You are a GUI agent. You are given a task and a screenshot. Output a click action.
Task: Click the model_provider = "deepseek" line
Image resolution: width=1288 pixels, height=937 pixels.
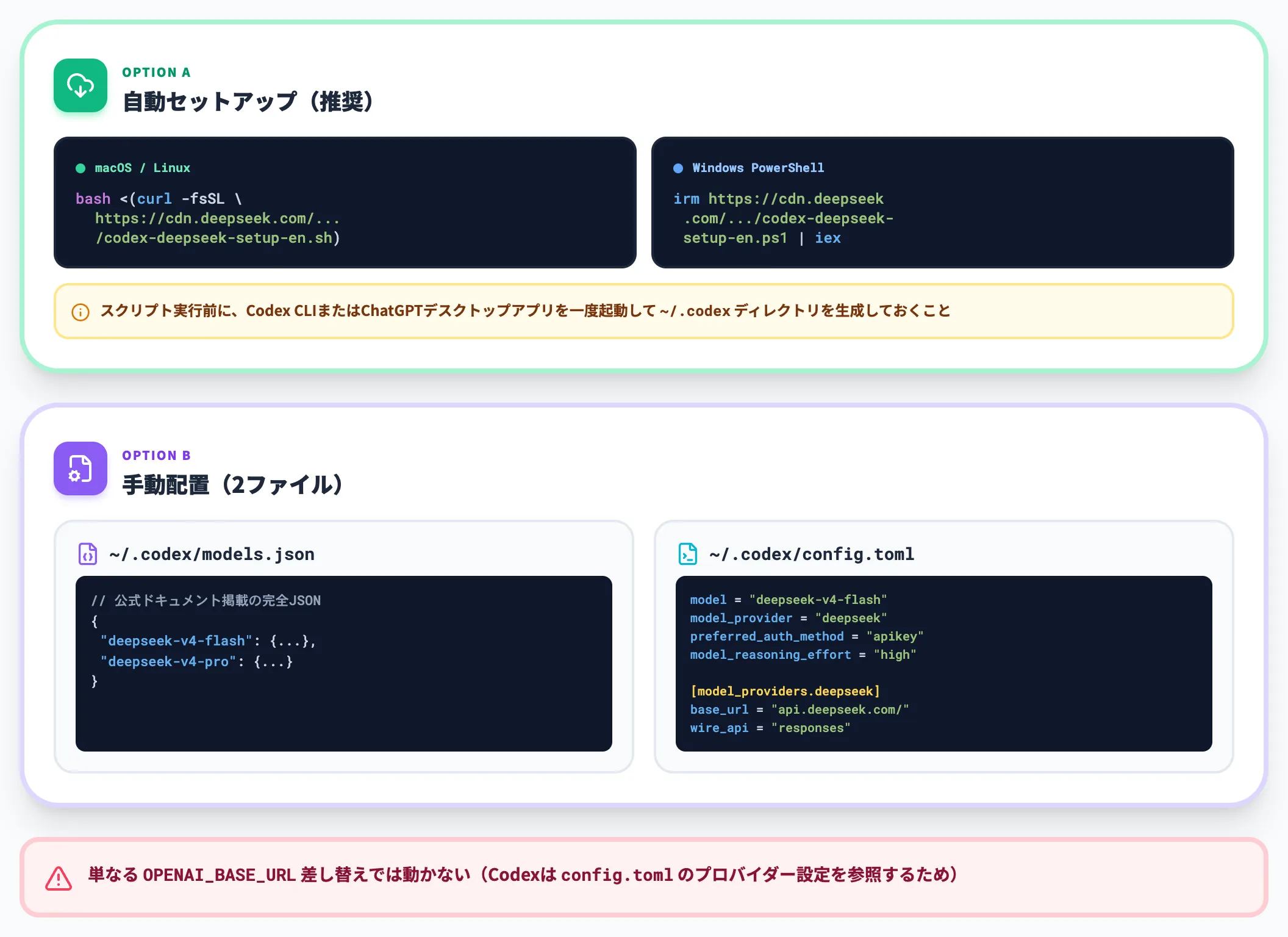click(x=789, y=619)
